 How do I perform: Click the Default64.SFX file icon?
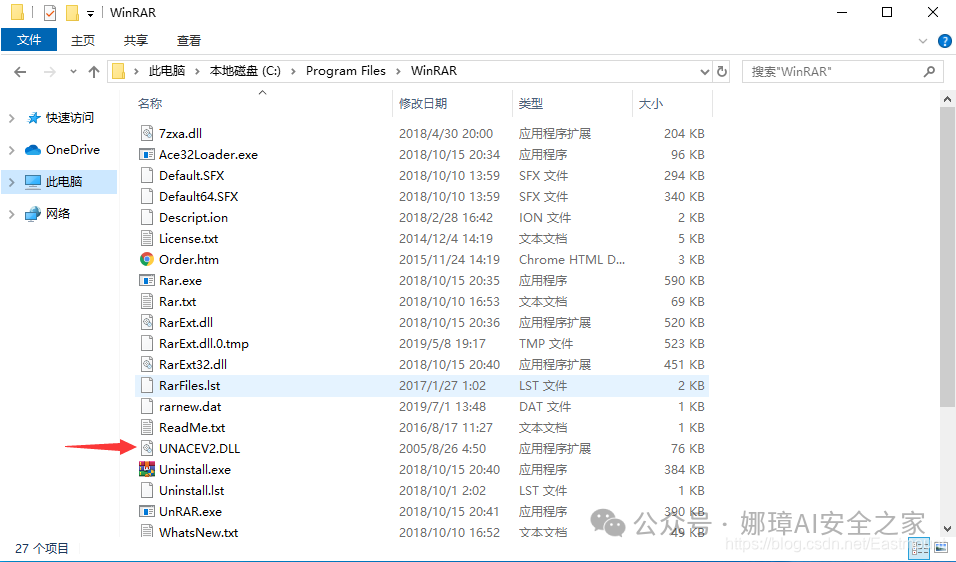pyautogui.click(x=146, y=196)
